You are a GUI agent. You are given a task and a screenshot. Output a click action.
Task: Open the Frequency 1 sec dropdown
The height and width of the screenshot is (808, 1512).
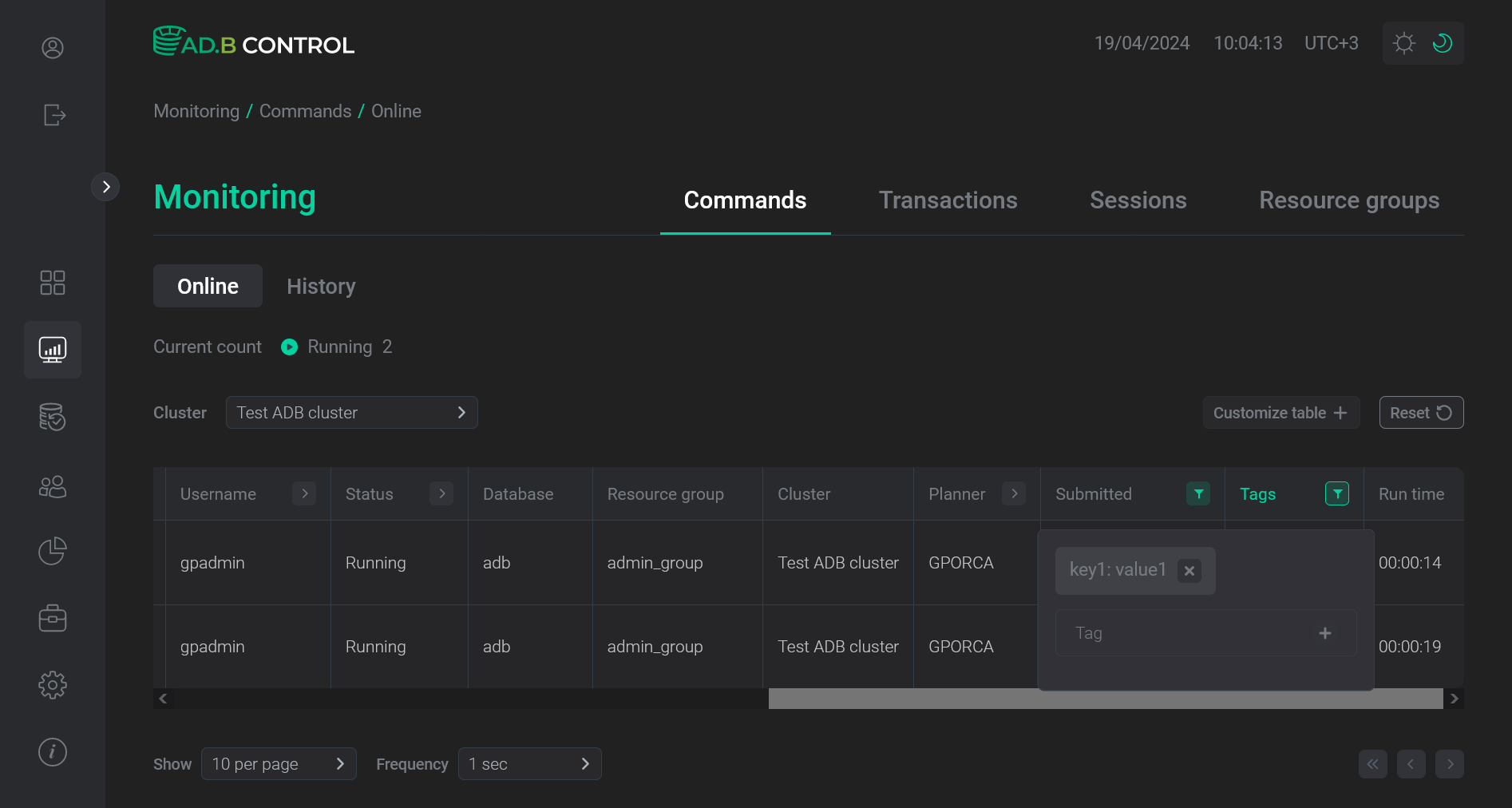(x=529, y=764)
